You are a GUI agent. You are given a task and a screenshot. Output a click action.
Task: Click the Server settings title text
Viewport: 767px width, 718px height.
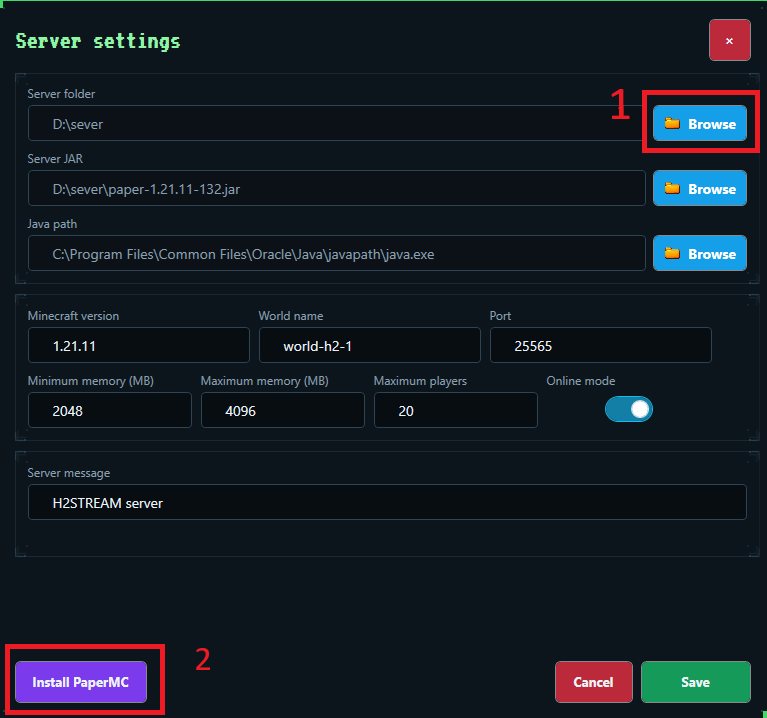coord(98,41)
